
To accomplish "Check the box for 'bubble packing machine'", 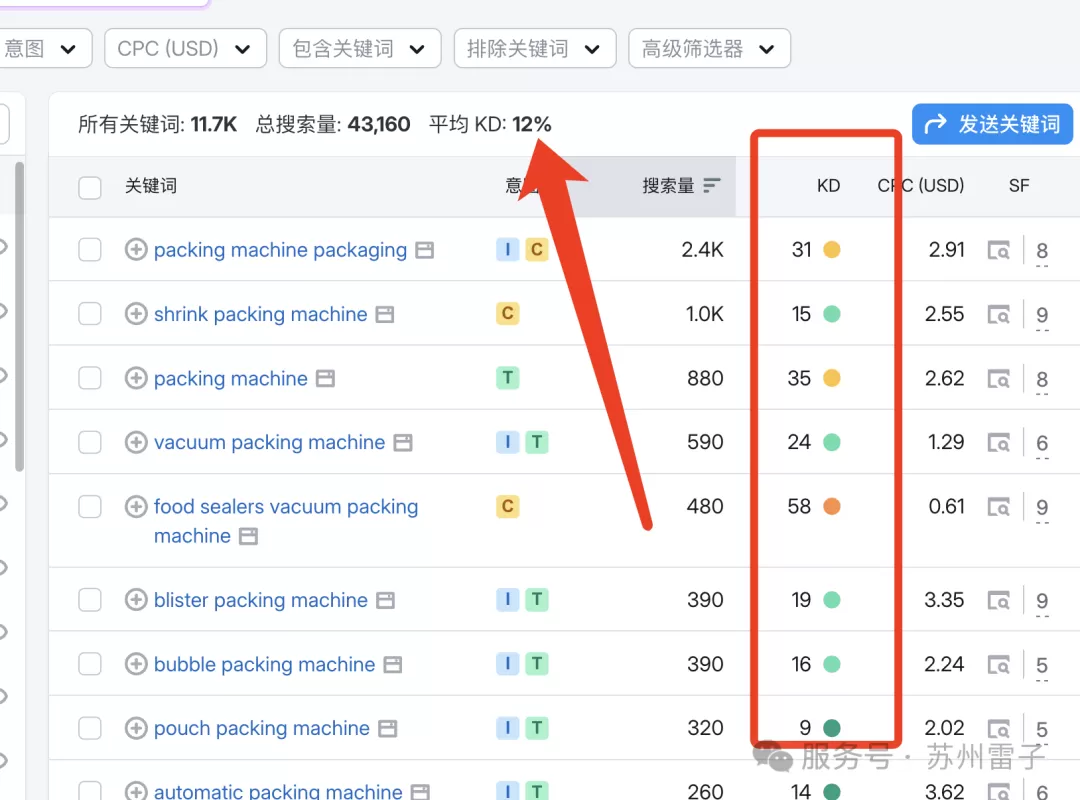I will click(90, 664).
